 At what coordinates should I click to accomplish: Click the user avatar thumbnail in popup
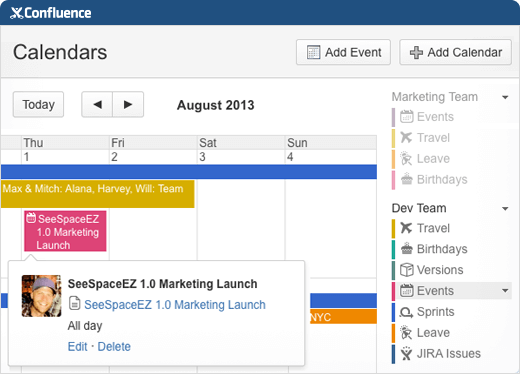(x=41, y=296)
